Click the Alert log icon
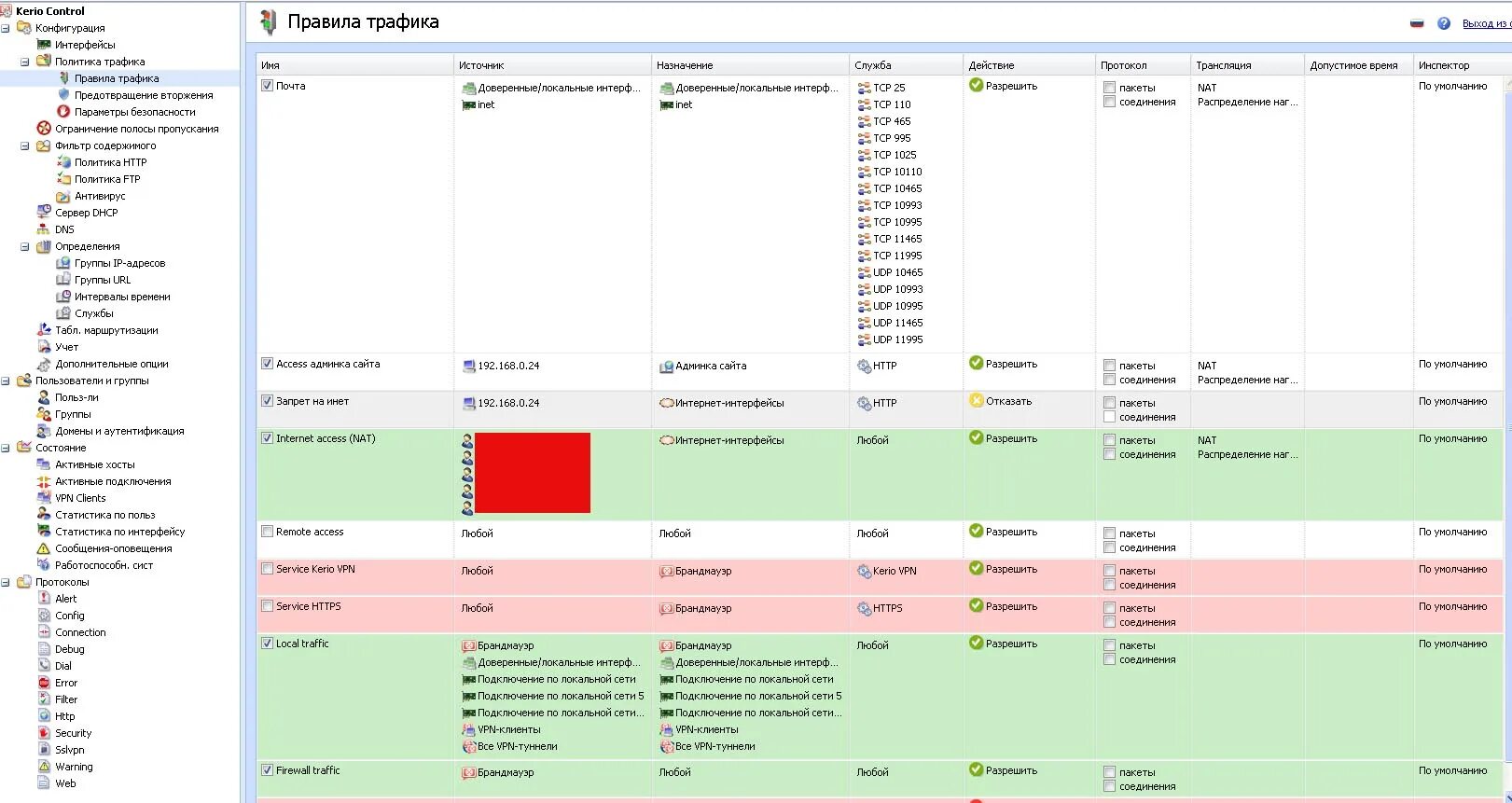The height and width of the screenshot is (803, 1512). 44,599
